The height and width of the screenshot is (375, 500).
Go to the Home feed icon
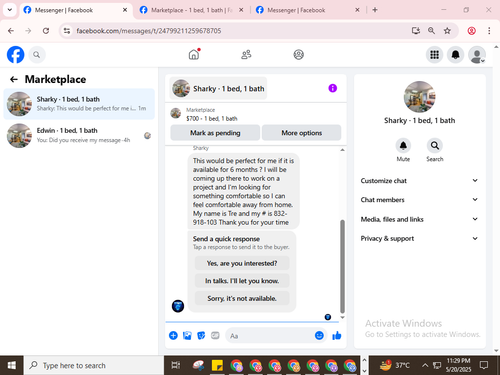[x=194, y=54]
